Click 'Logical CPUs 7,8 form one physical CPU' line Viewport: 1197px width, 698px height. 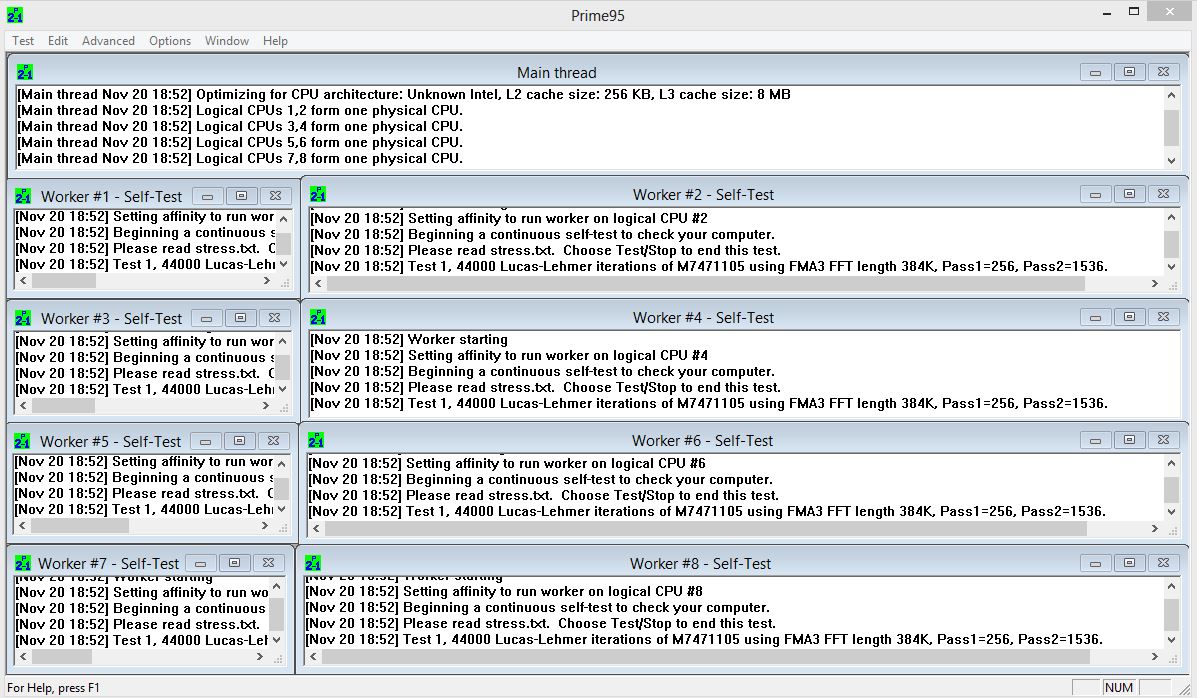pos(240,158)
